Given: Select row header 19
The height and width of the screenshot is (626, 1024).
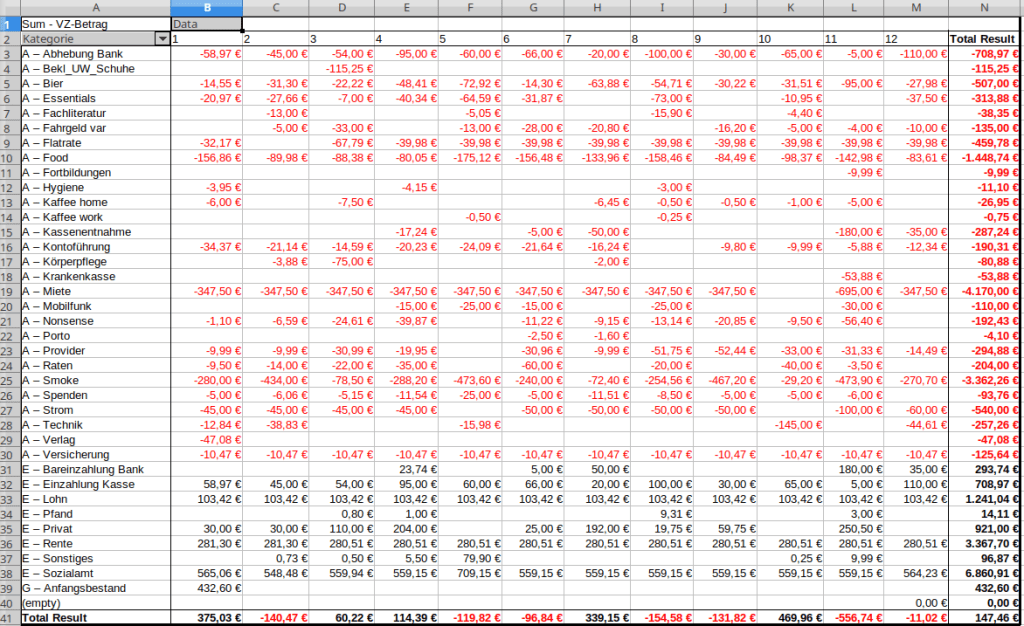Looking at the screenshot, I should click(9, 291).
